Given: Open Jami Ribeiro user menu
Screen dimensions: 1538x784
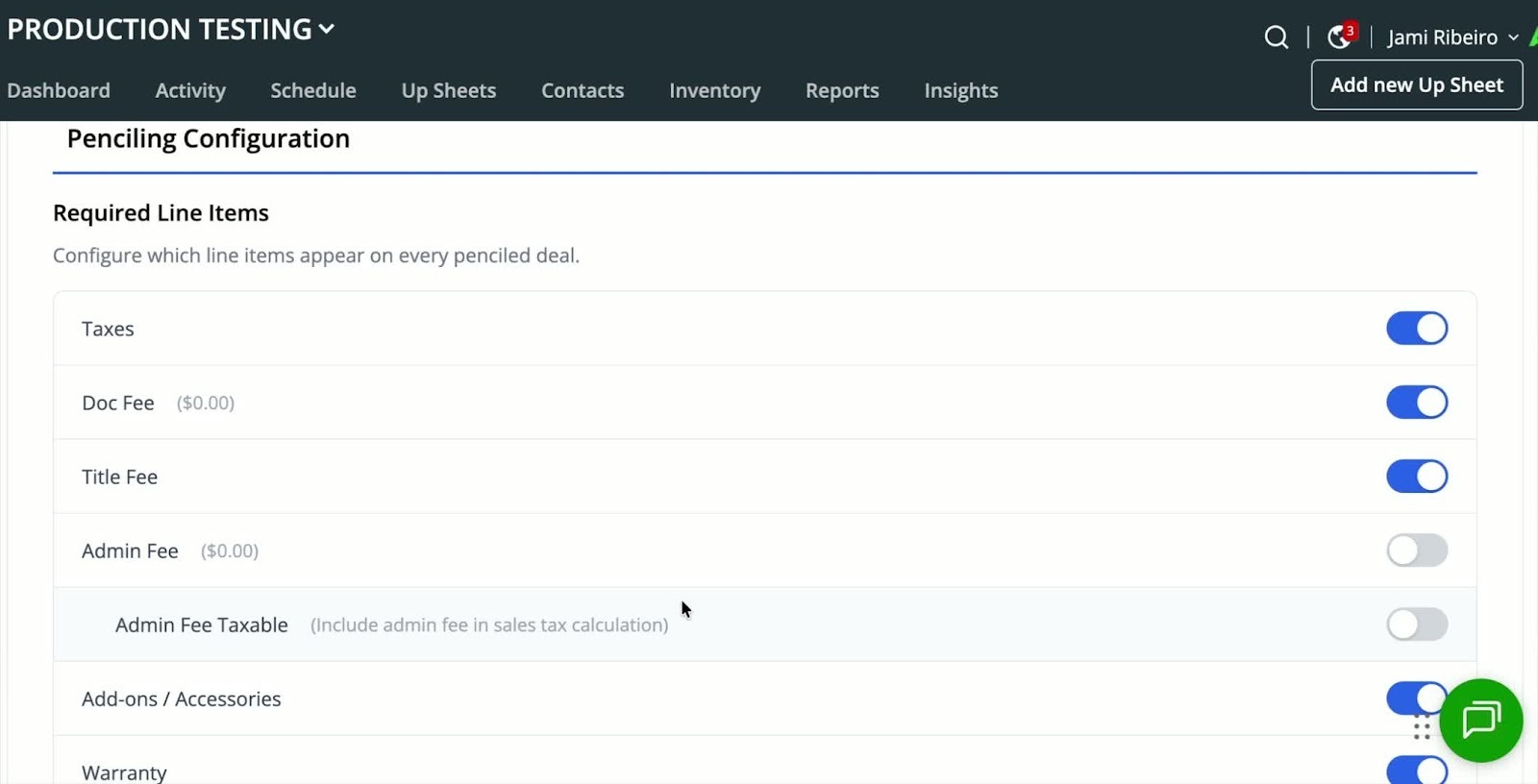Looking at the screenshot, I should tap(1451, 37).
